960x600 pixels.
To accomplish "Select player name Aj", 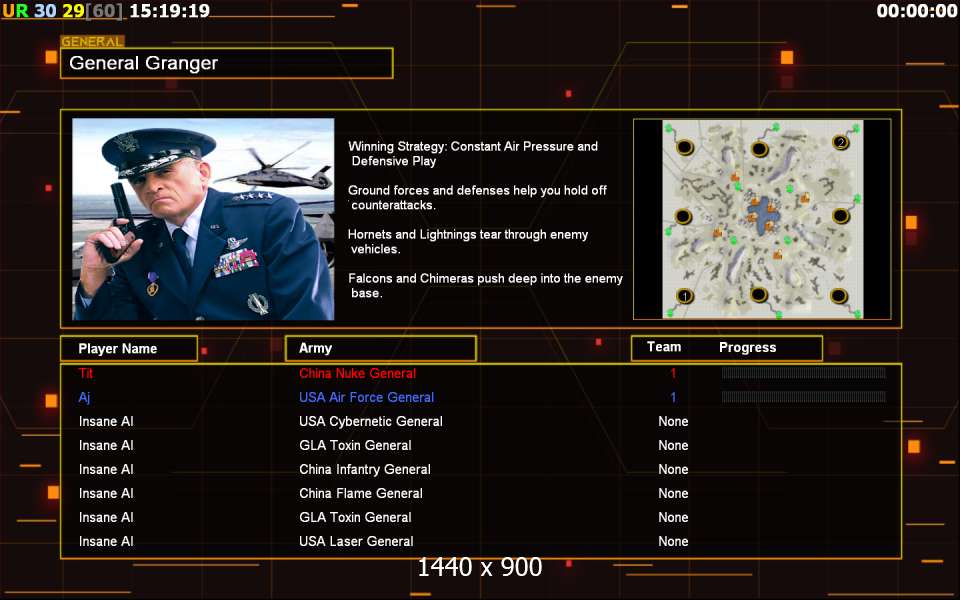I will tap(84, 397).
